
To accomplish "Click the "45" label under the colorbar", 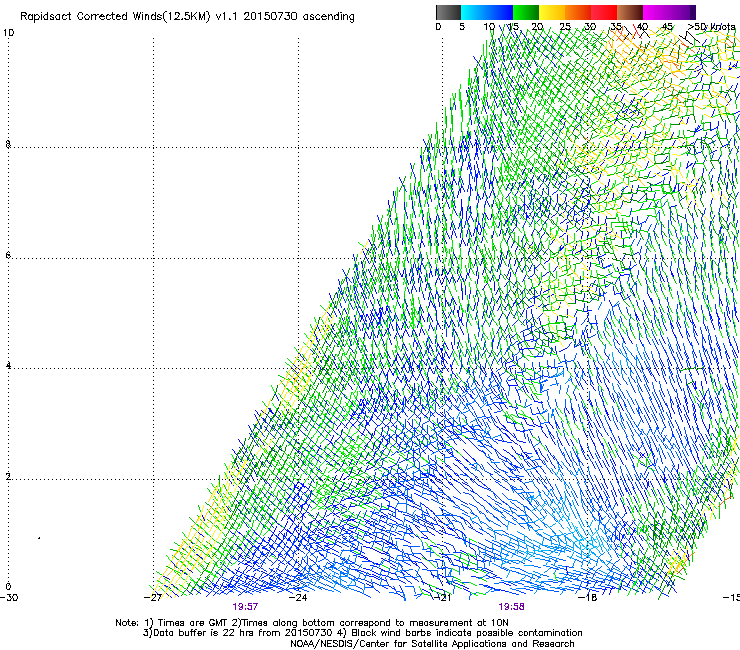I will (667, 27).
